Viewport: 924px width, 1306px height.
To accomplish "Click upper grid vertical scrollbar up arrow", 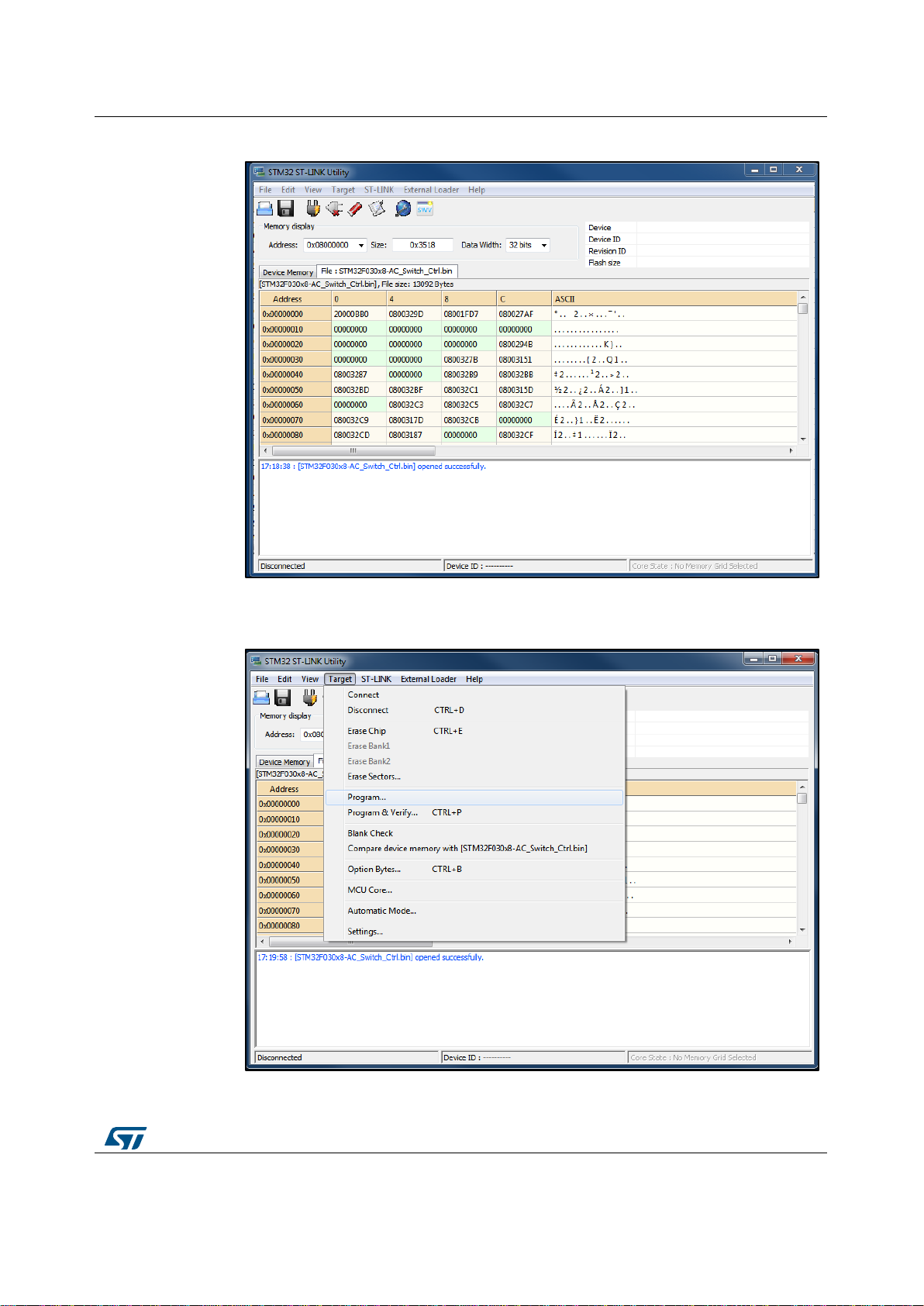I will point(803,298).
